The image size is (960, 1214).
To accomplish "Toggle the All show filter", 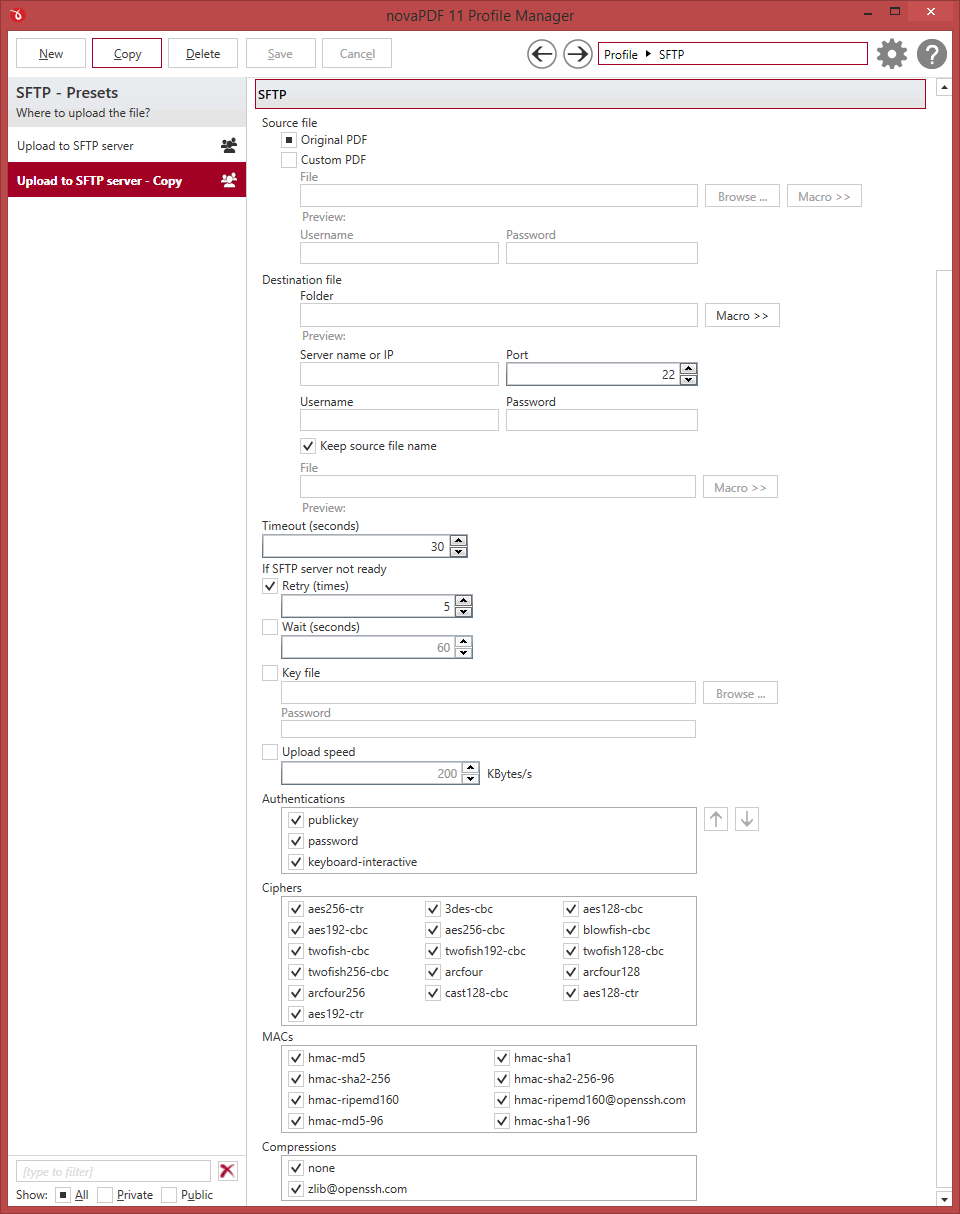I will [x=62, y=1195].
